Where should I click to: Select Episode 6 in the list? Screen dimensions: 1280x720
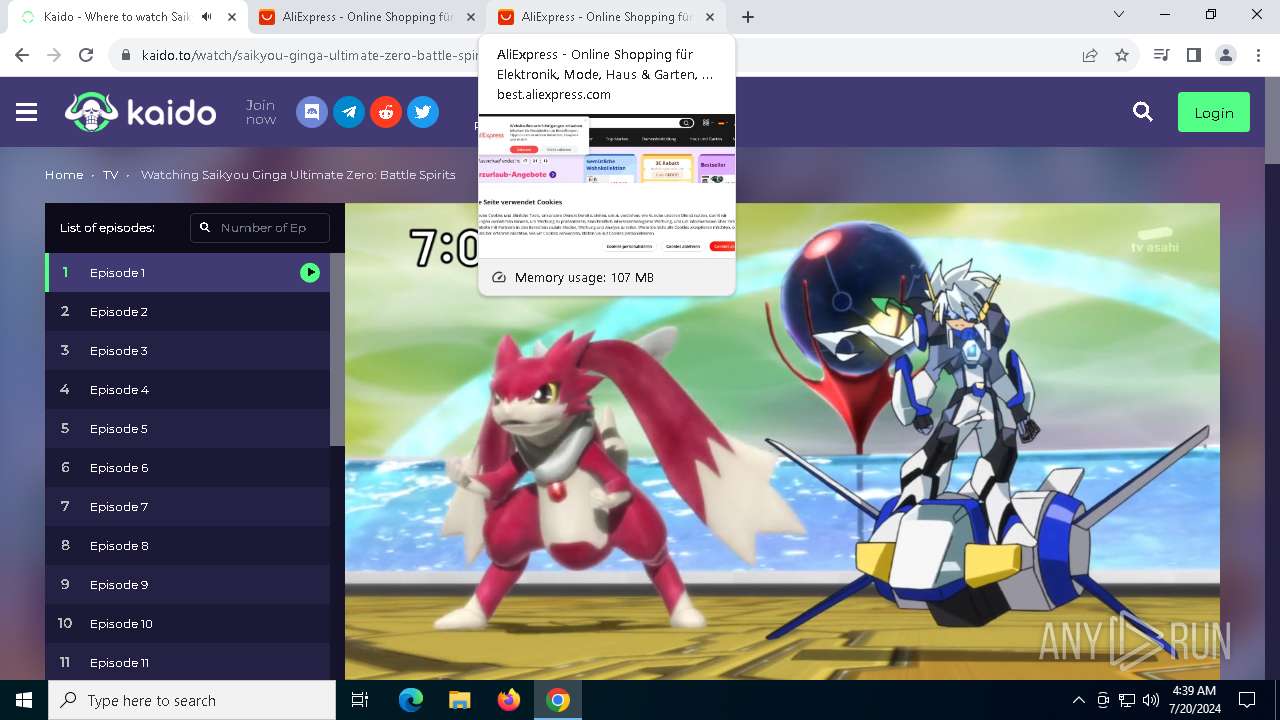(x=187, y=467)
